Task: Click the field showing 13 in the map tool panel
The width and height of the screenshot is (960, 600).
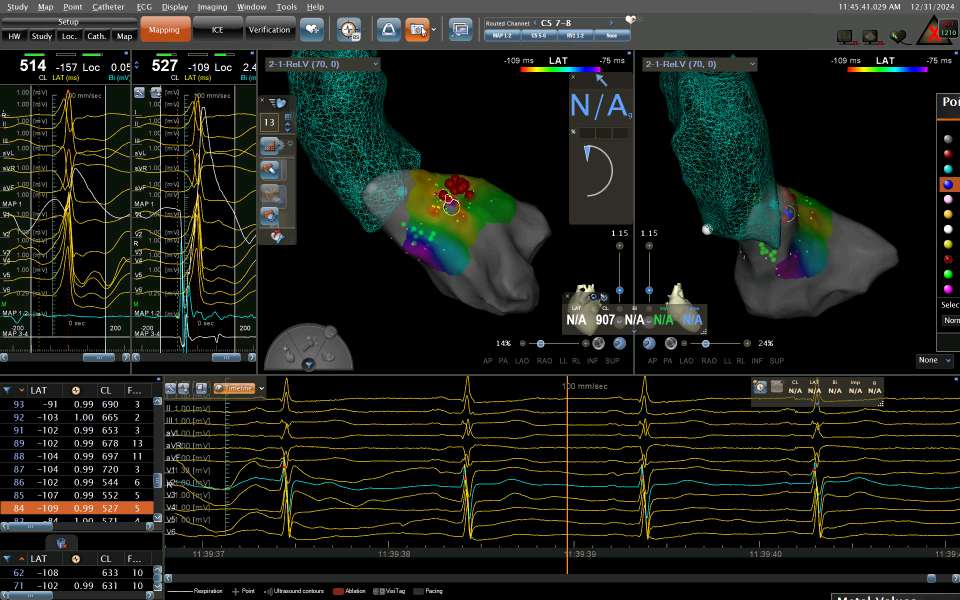Action: point(269,122)
